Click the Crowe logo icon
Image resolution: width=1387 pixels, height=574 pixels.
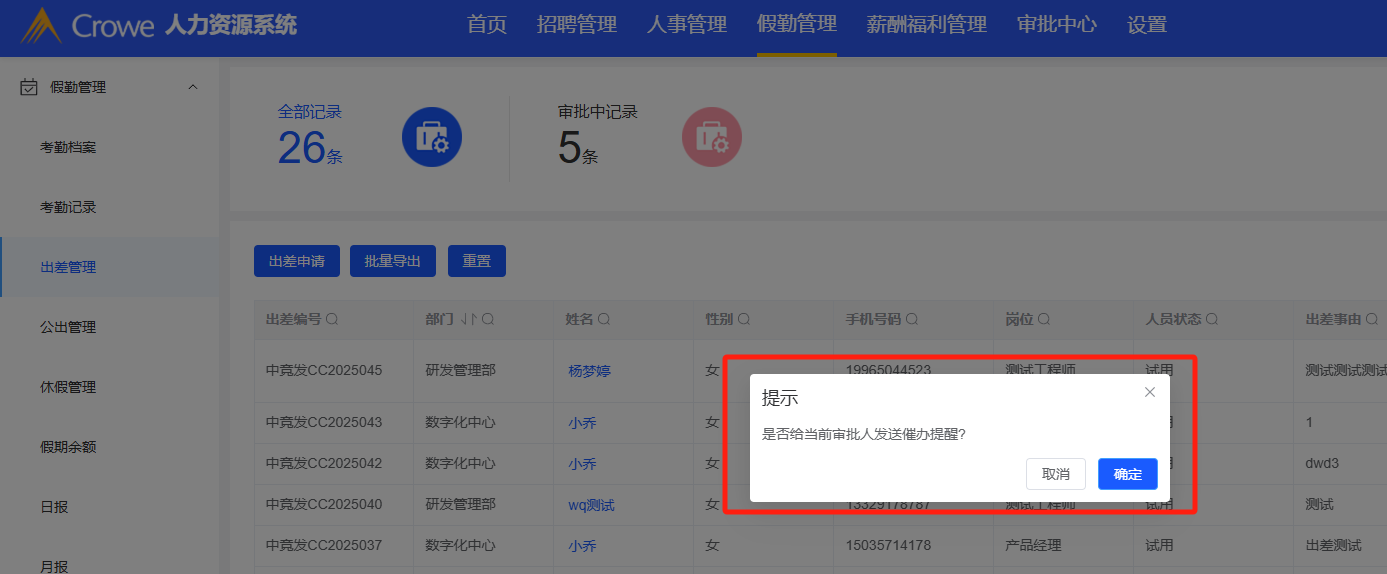click(40, 25)
